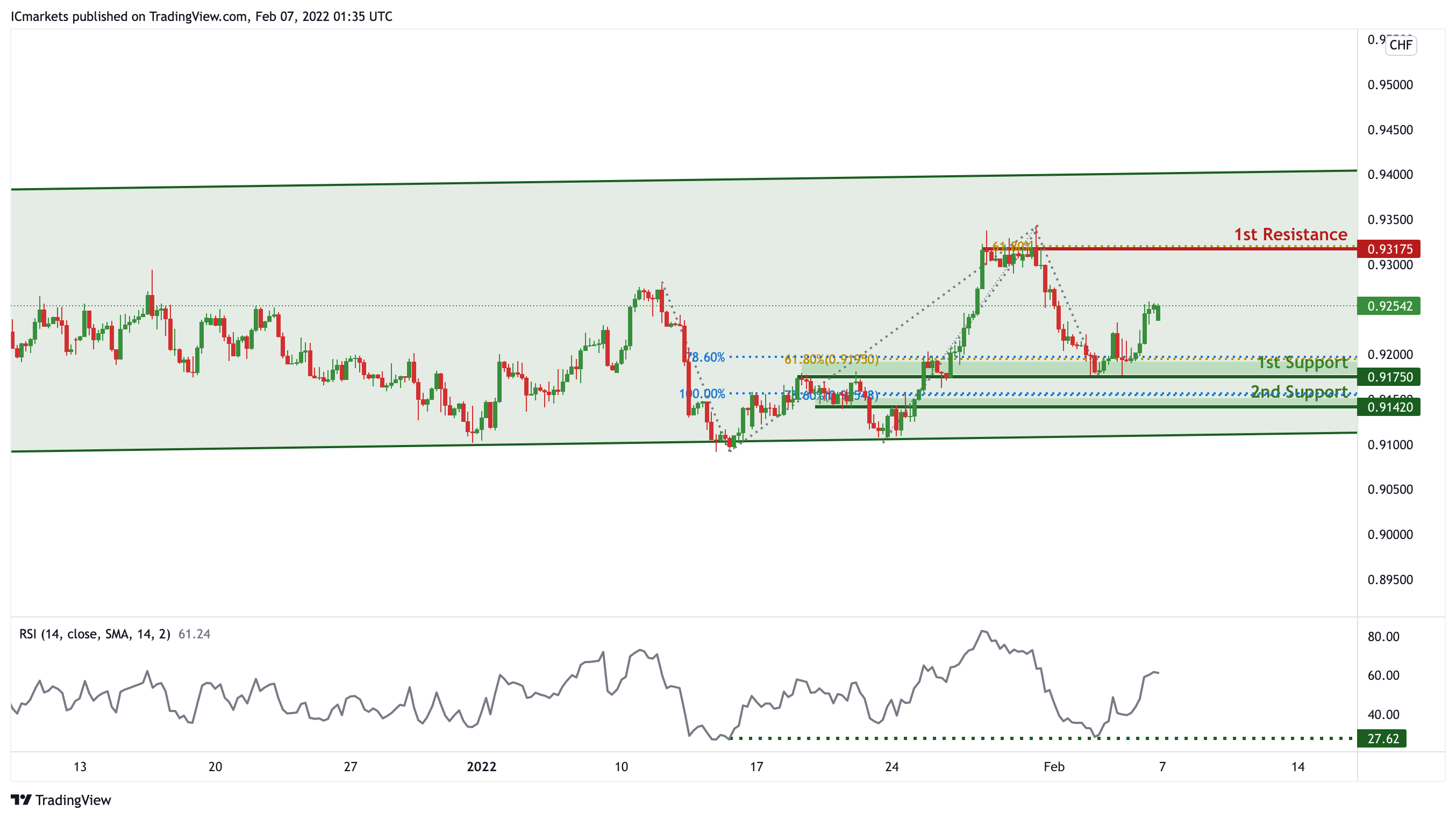Select the 2nd Support text label
This screenshot has height=819, width=1456.
tap(1299, 391)
